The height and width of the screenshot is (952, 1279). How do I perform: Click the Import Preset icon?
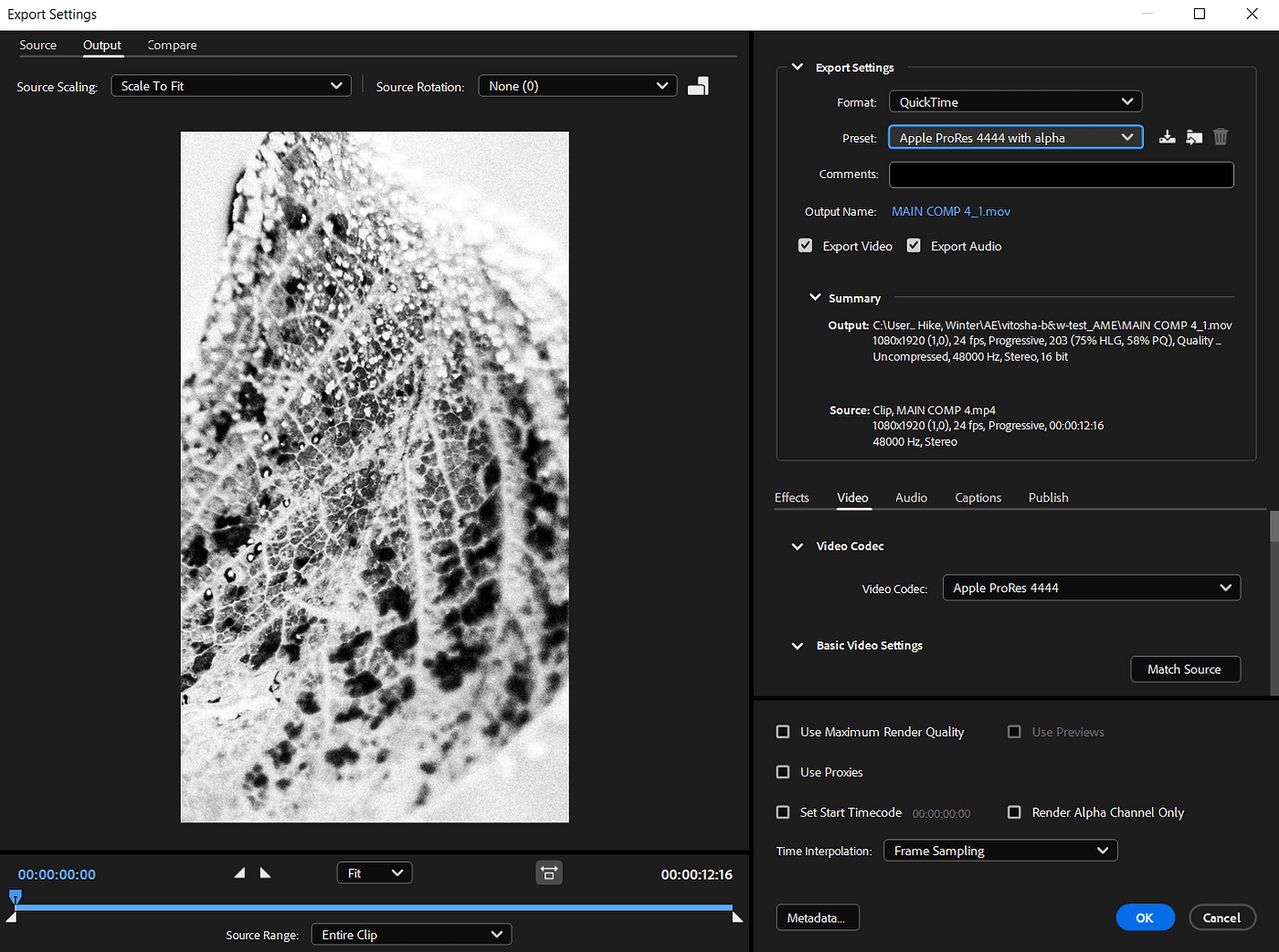1194,137
